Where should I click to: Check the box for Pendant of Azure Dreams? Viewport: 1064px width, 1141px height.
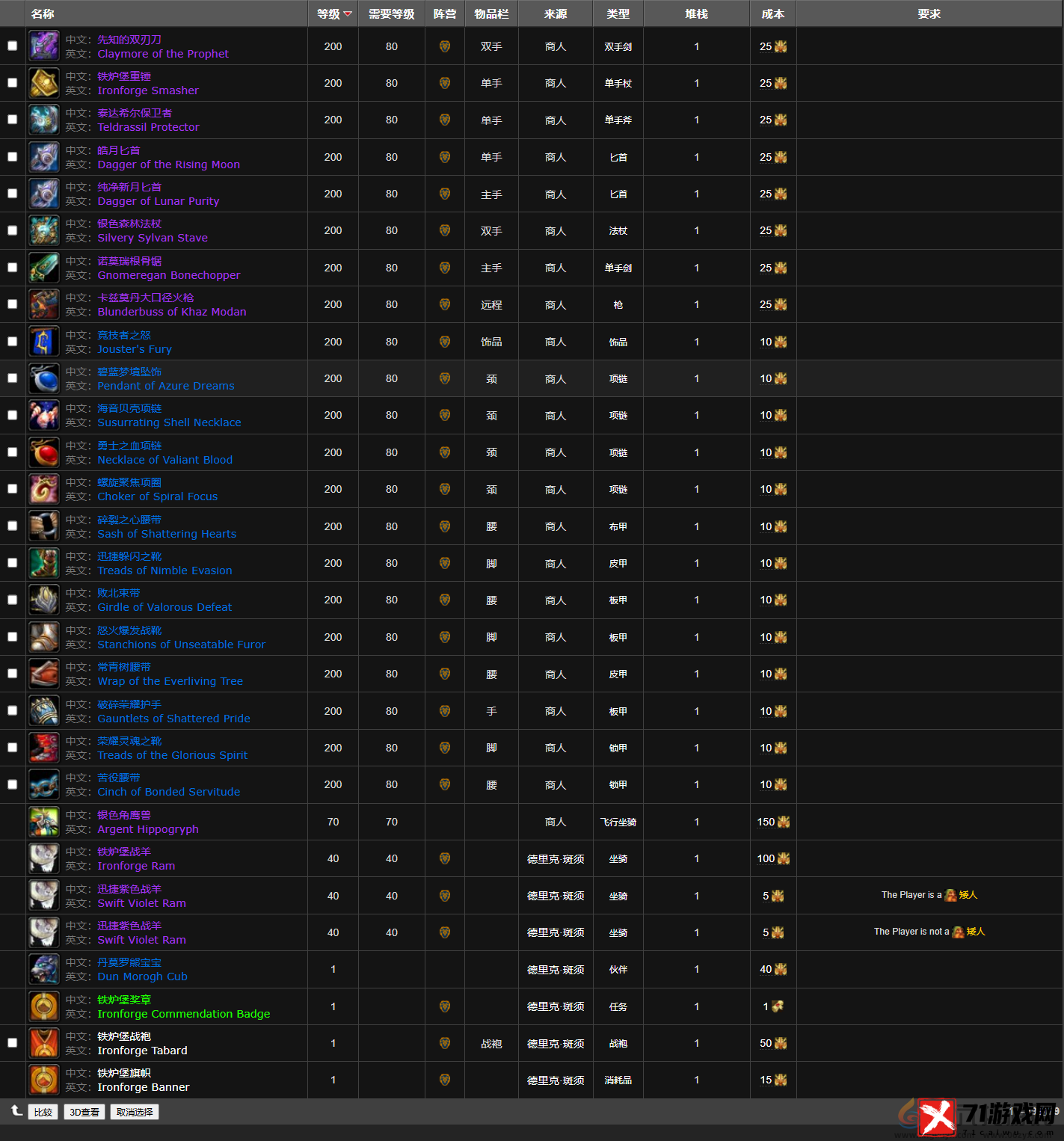(12, 378)
